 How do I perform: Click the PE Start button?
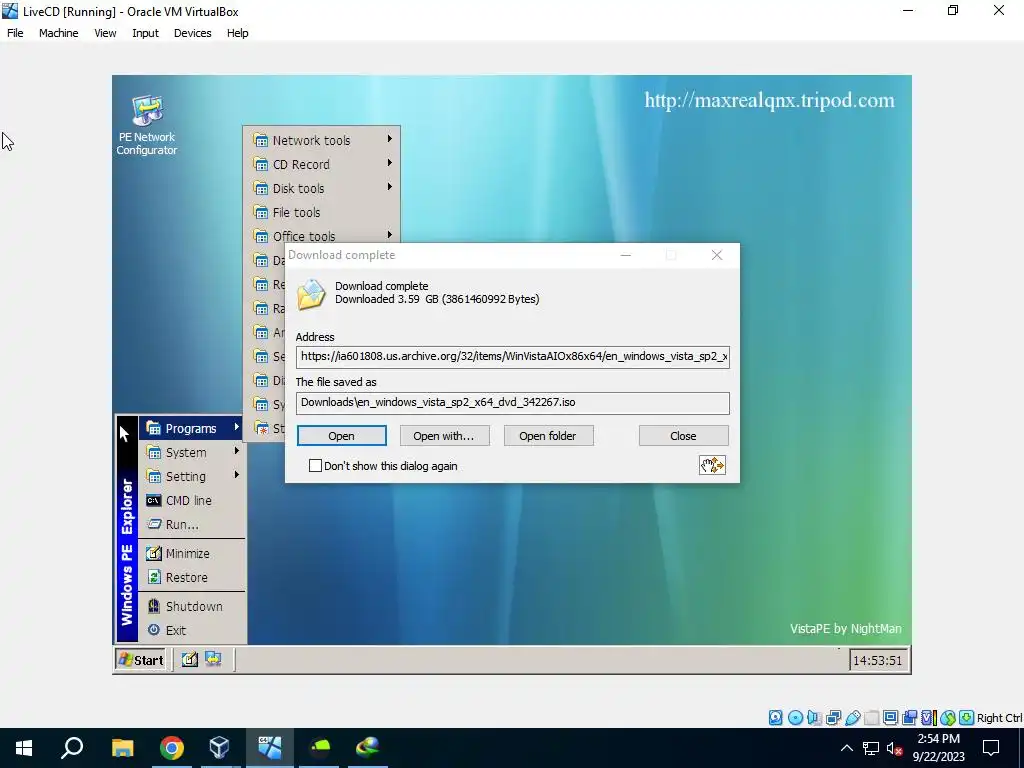pyautogui.click(x=140, y=660)
